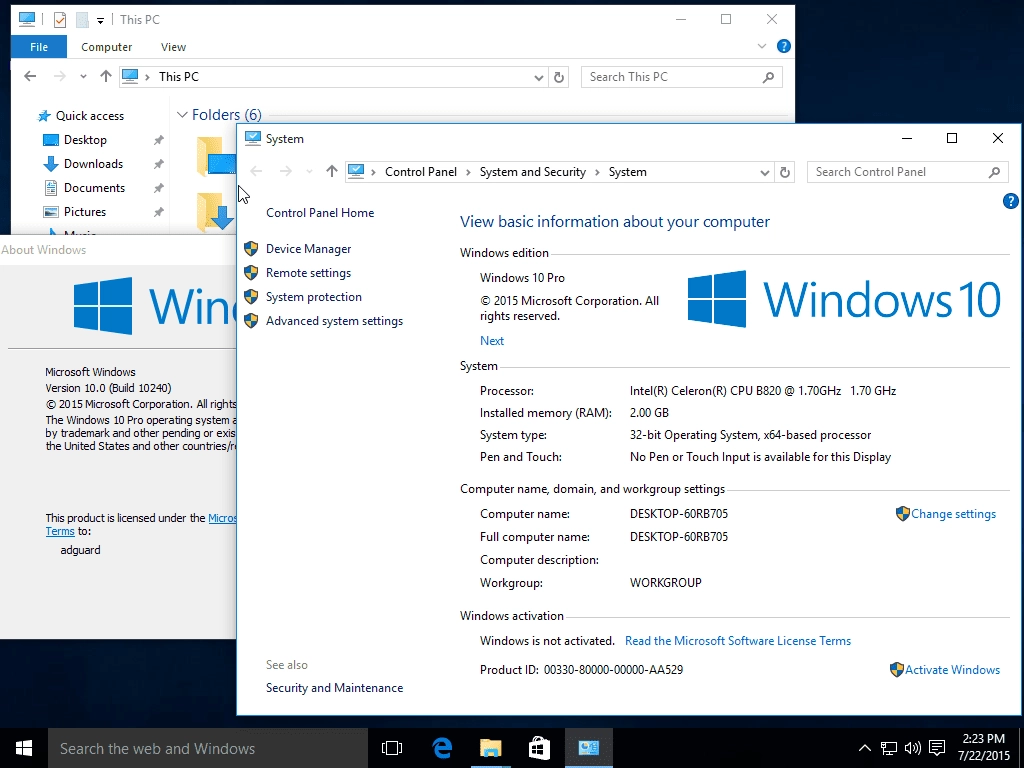Click the Search the web and Windows box

[208, 748]
